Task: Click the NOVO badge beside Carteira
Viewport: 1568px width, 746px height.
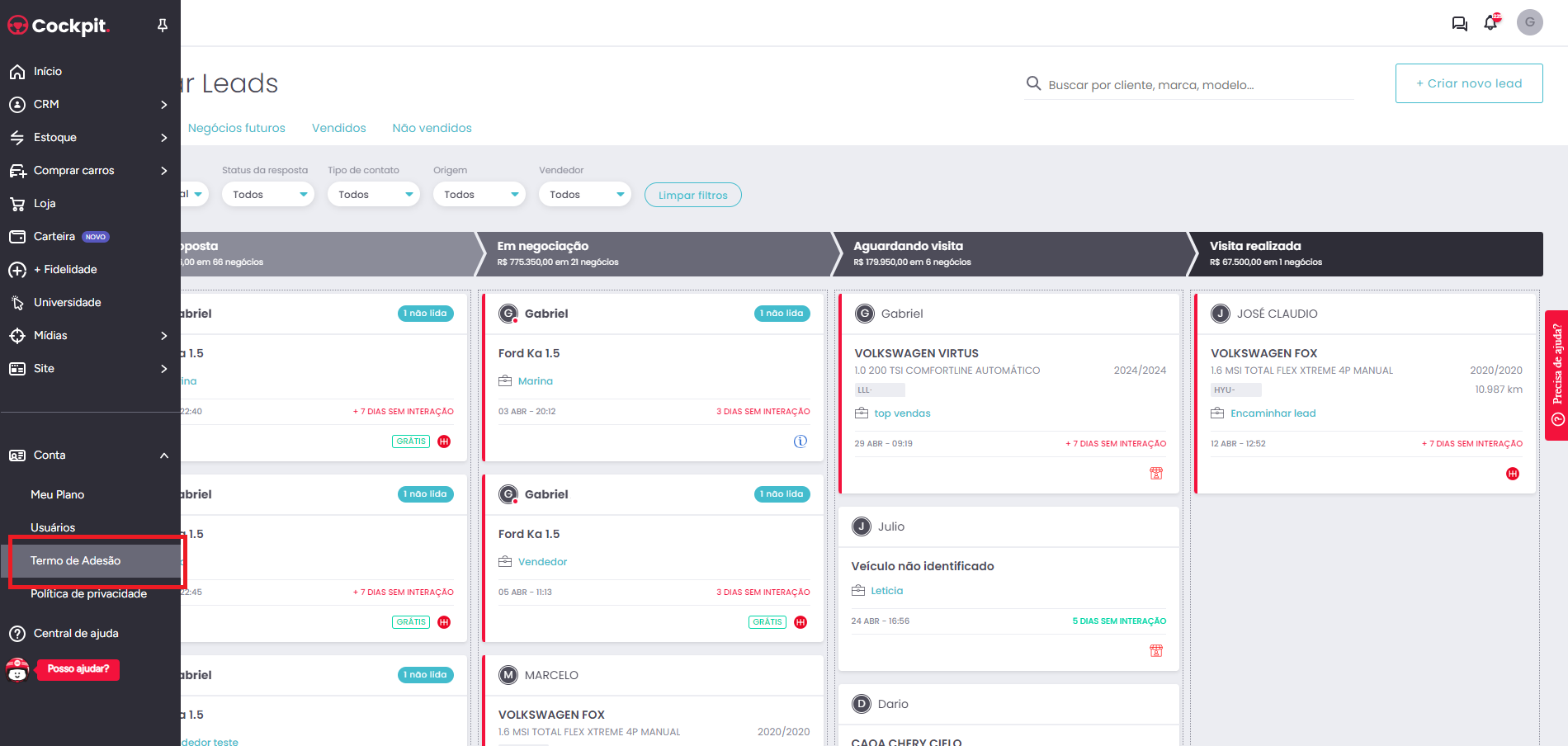Action: [x=96, y=237]
